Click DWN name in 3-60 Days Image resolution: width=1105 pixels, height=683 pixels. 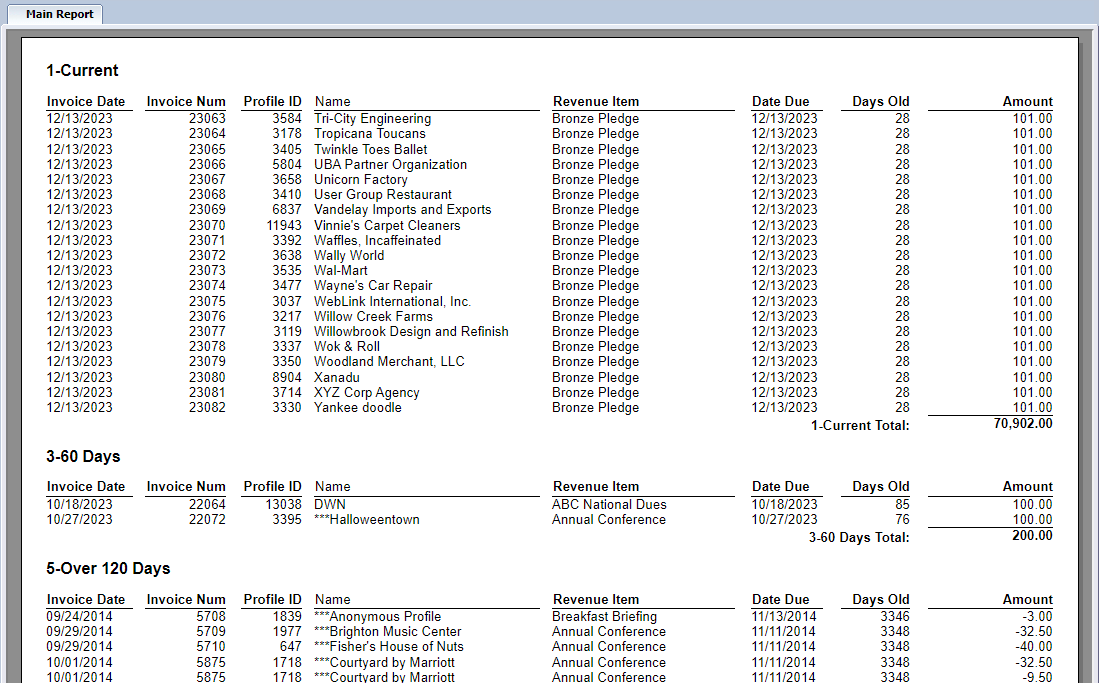tap(330, 505)
